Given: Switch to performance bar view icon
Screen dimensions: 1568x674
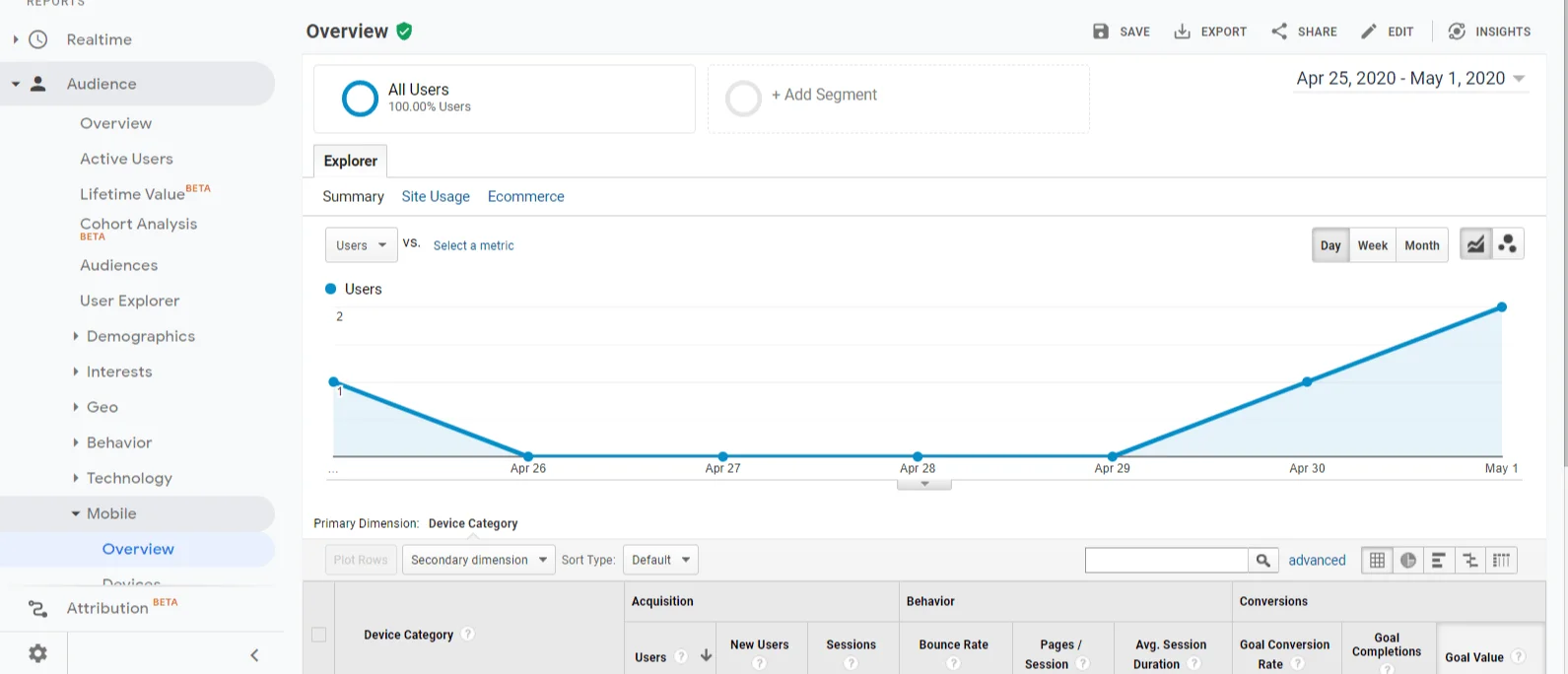Looking at the screenshot, I should click(1439, 561).
